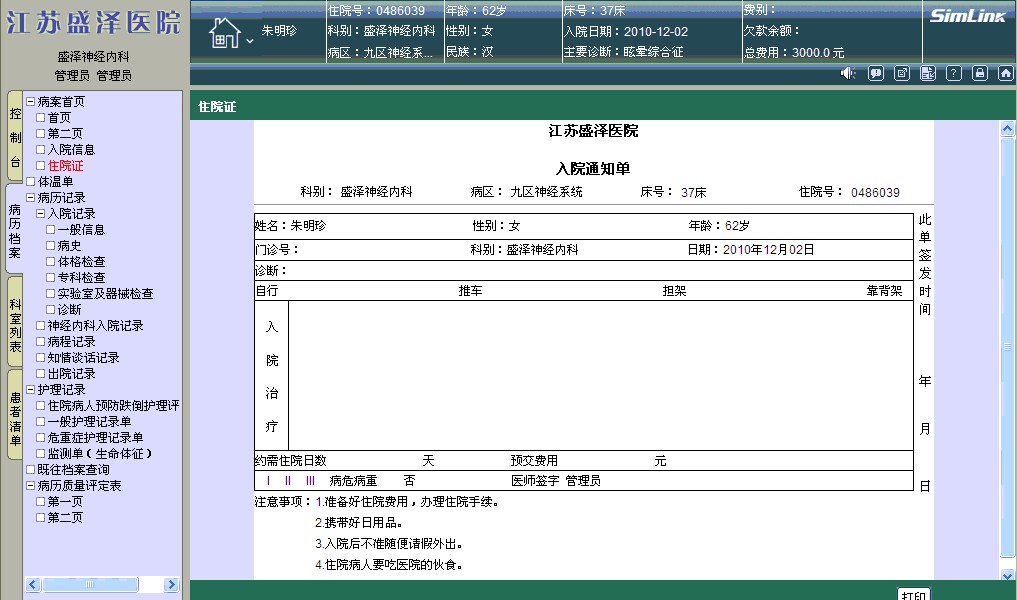Check the 体温单 checkbox in the tree

(30, 182)
